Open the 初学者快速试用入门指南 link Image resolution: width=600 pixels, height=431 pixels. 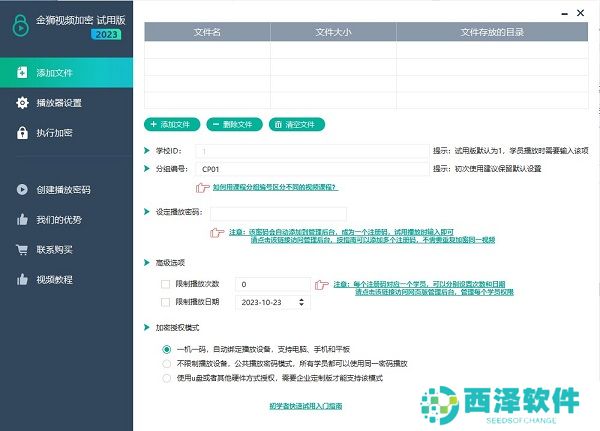306,406
